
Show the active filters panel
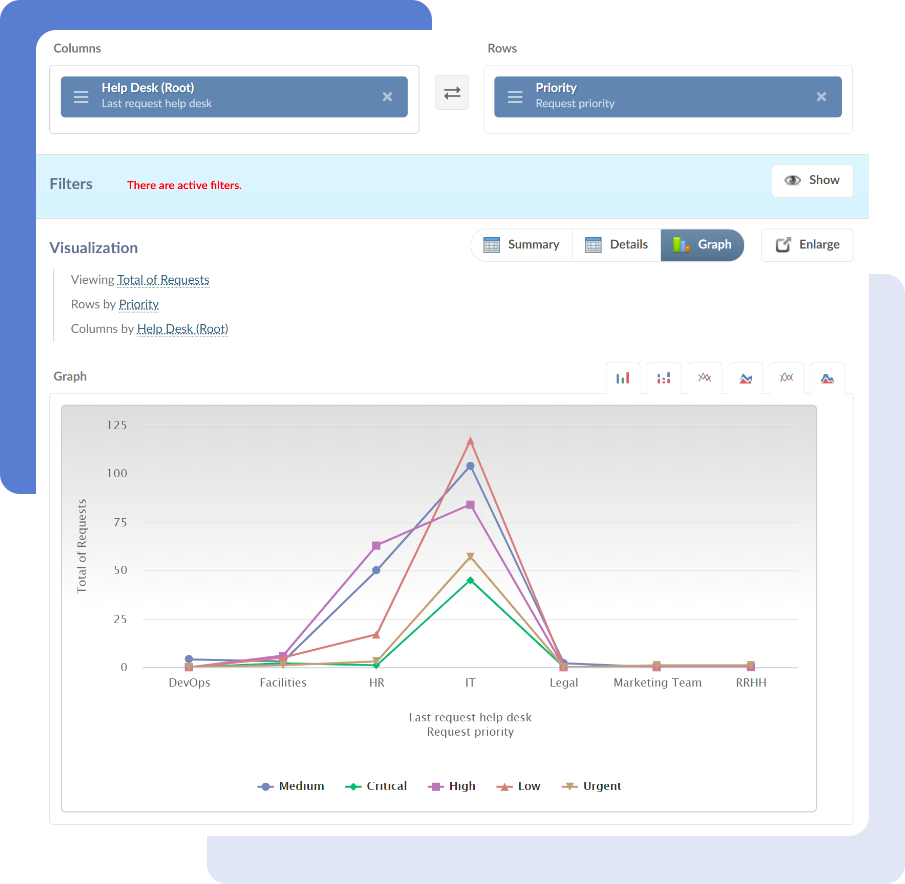tap(812, 180)
